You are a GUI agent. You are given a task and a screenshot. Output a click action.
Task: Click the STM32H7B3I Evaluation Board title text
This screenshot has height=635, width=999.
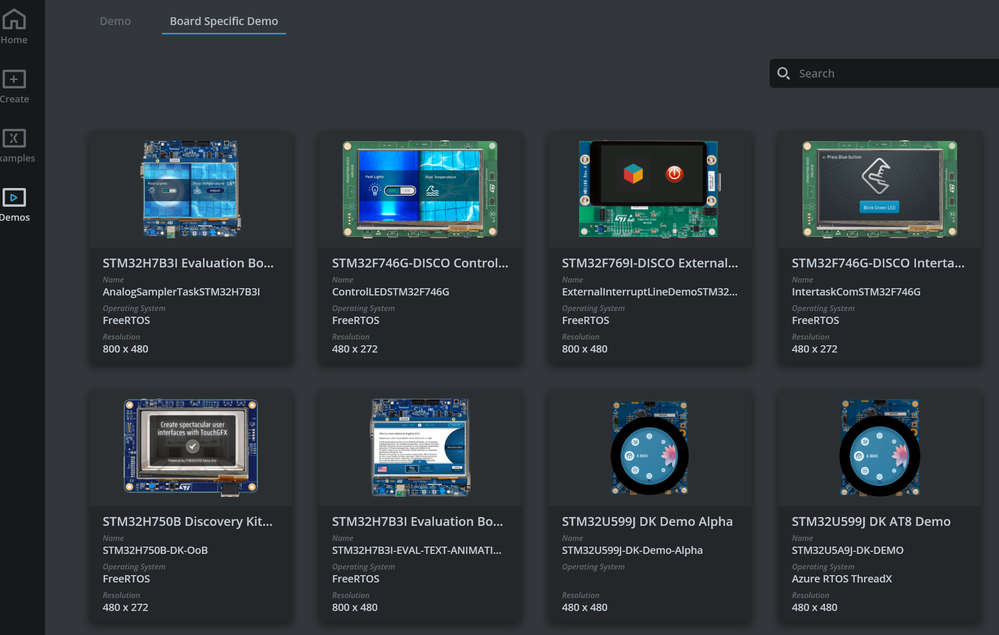(186, 263)
